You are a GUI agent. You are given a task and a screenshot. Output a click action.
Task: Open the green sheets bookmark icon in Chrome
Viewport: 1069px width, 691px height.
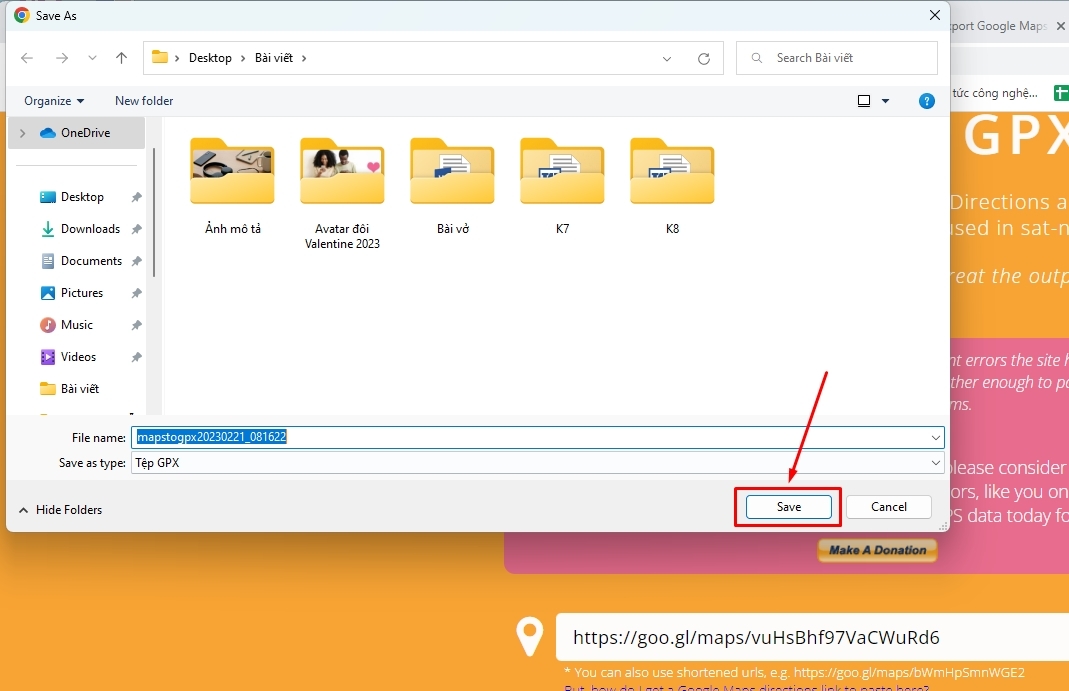click(1061, 93)
